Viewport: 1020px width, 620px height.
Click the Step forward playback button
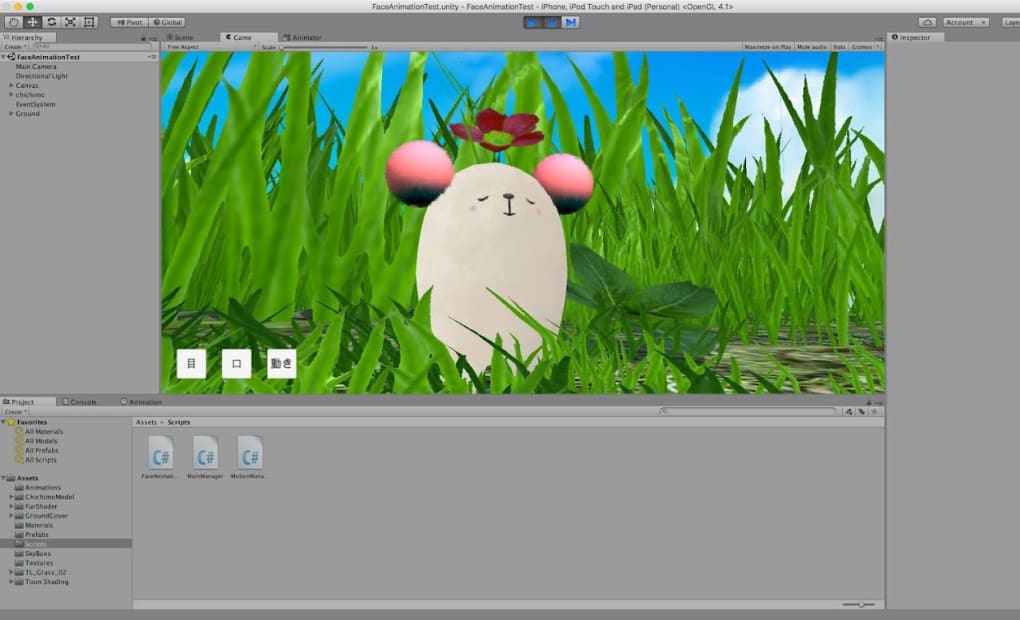pos(571,21)
